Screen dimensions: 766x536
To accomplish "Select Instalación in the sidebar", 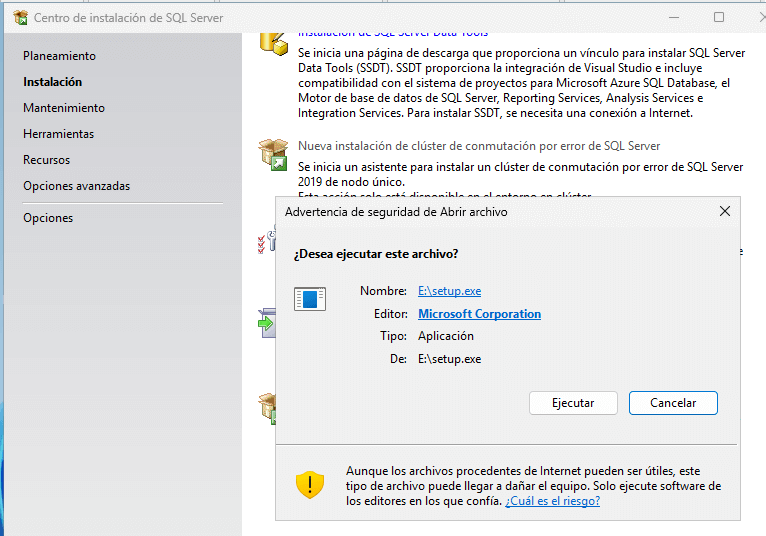I will pos(52,82).
